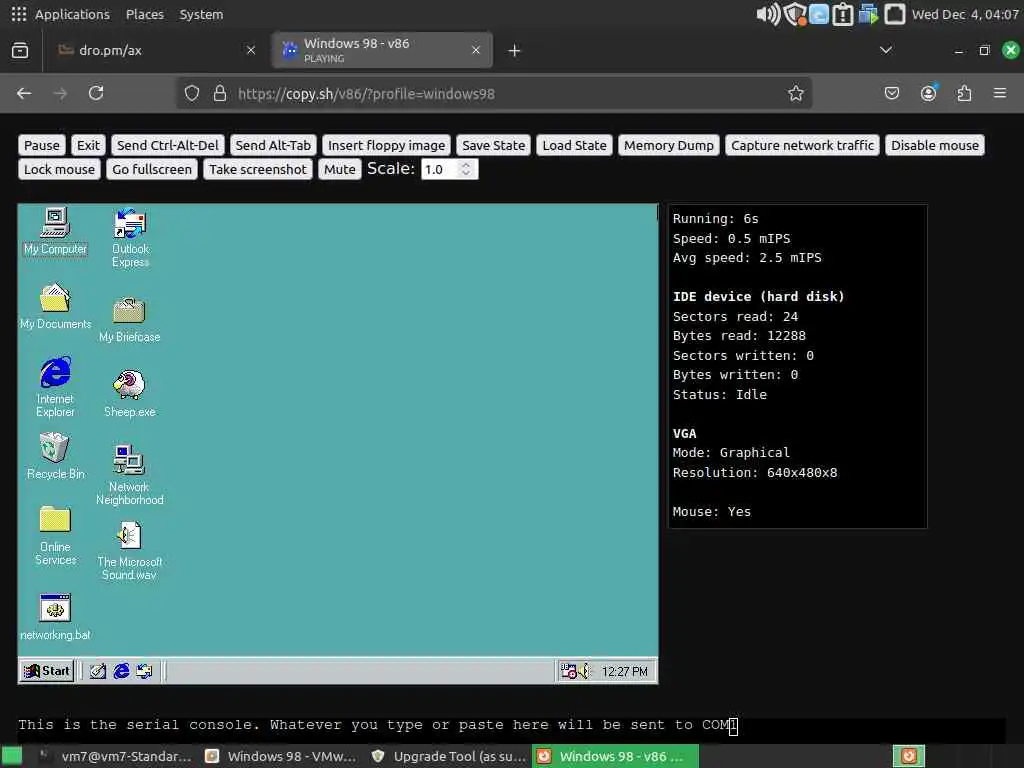Send Ctrl-Alt-Del to the emulator
This screenshot has height=768, width=1024.
tap(168, 145)
